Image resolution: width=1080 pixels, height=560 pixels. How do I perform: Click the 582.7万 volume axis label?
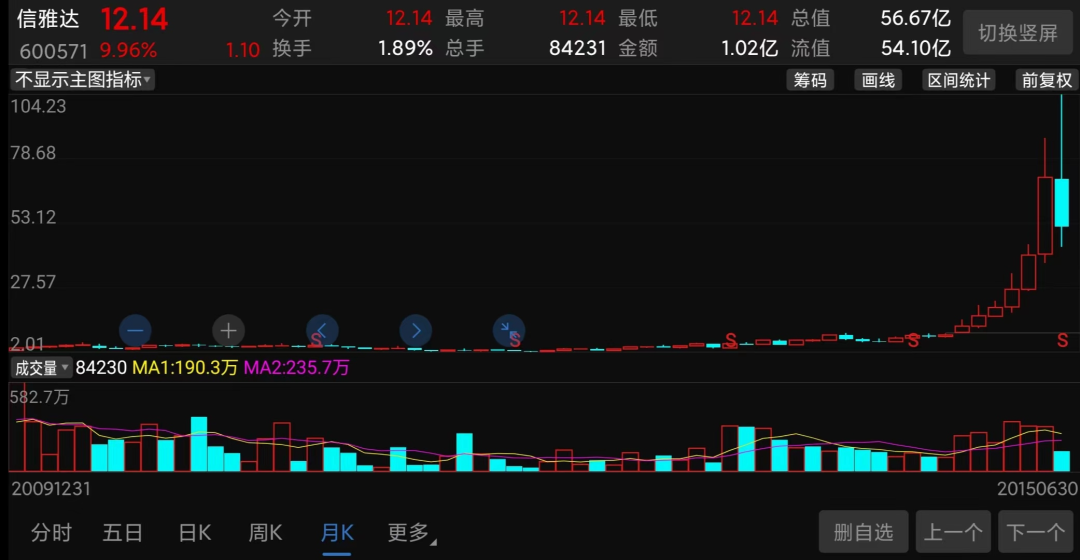click(39, 397)
